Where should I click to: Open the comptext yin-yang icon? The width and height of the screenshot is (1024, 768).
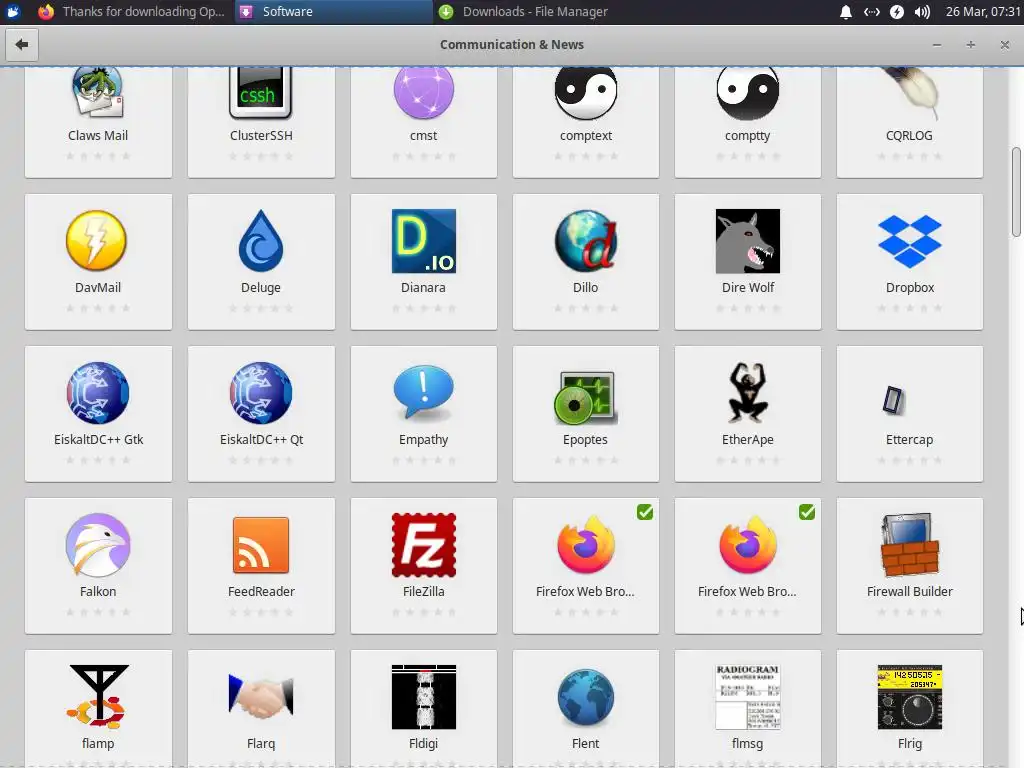click(586, 93)
